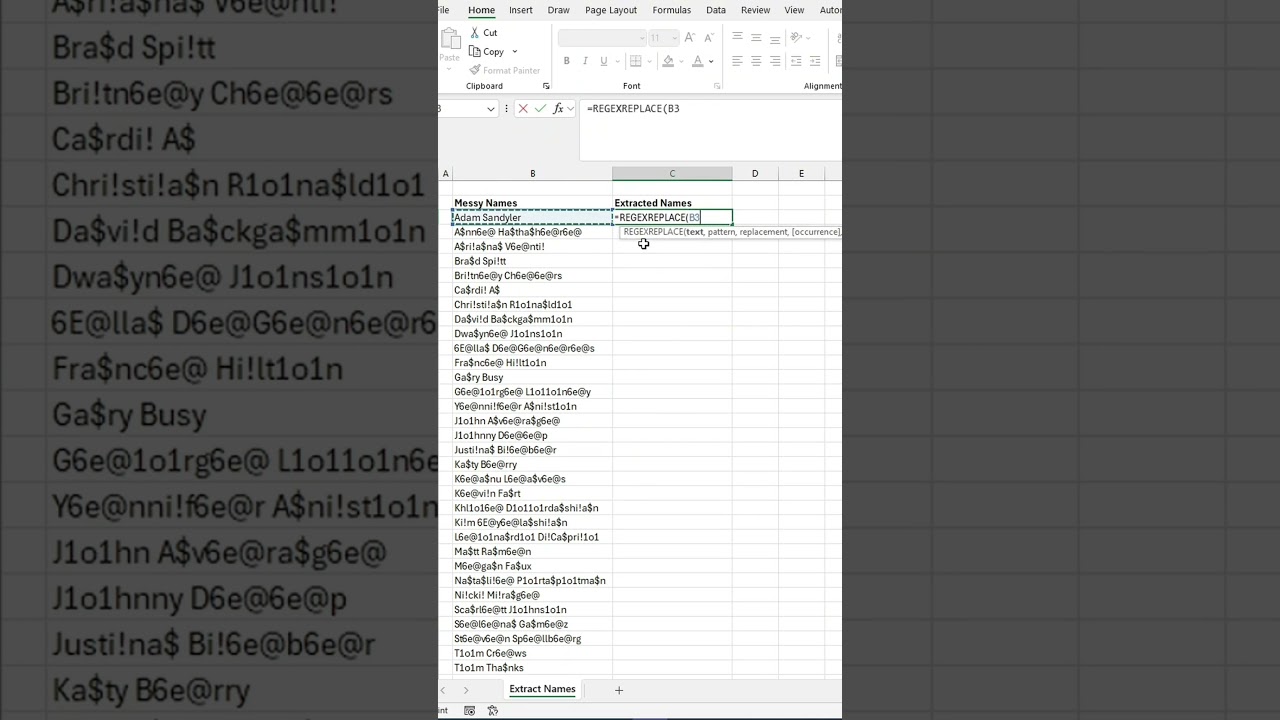The width and height of the screenshot is (1280, 720).
Task: Click the Copy icon in Clipboard
Action: pyautogui.click(x=475, y=52)
